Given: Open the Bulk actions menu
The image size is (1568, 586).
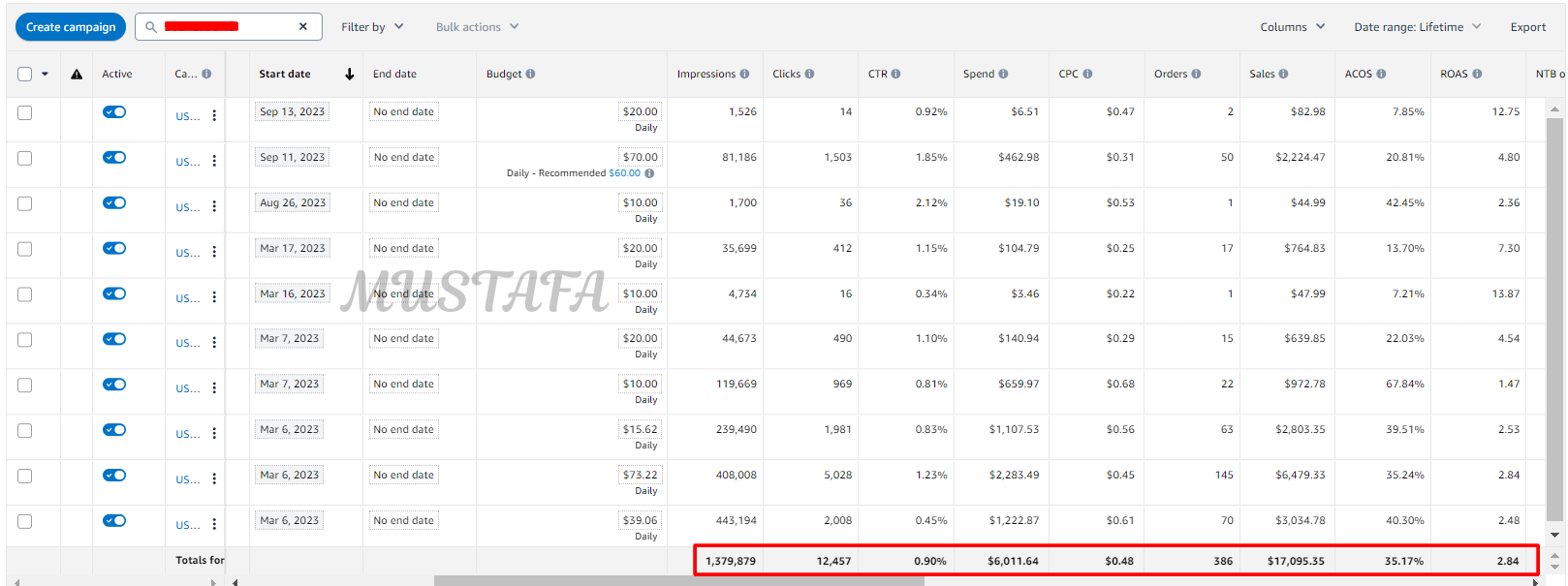Looking at the screenshot, I should [477, 27].
